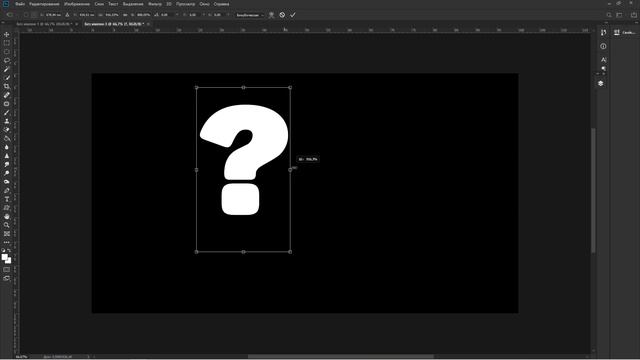Image resolution: width=640 pixels, height=360 pixels.
Task: Select the Zoom magnifier tool
Action: click(7, 225)
